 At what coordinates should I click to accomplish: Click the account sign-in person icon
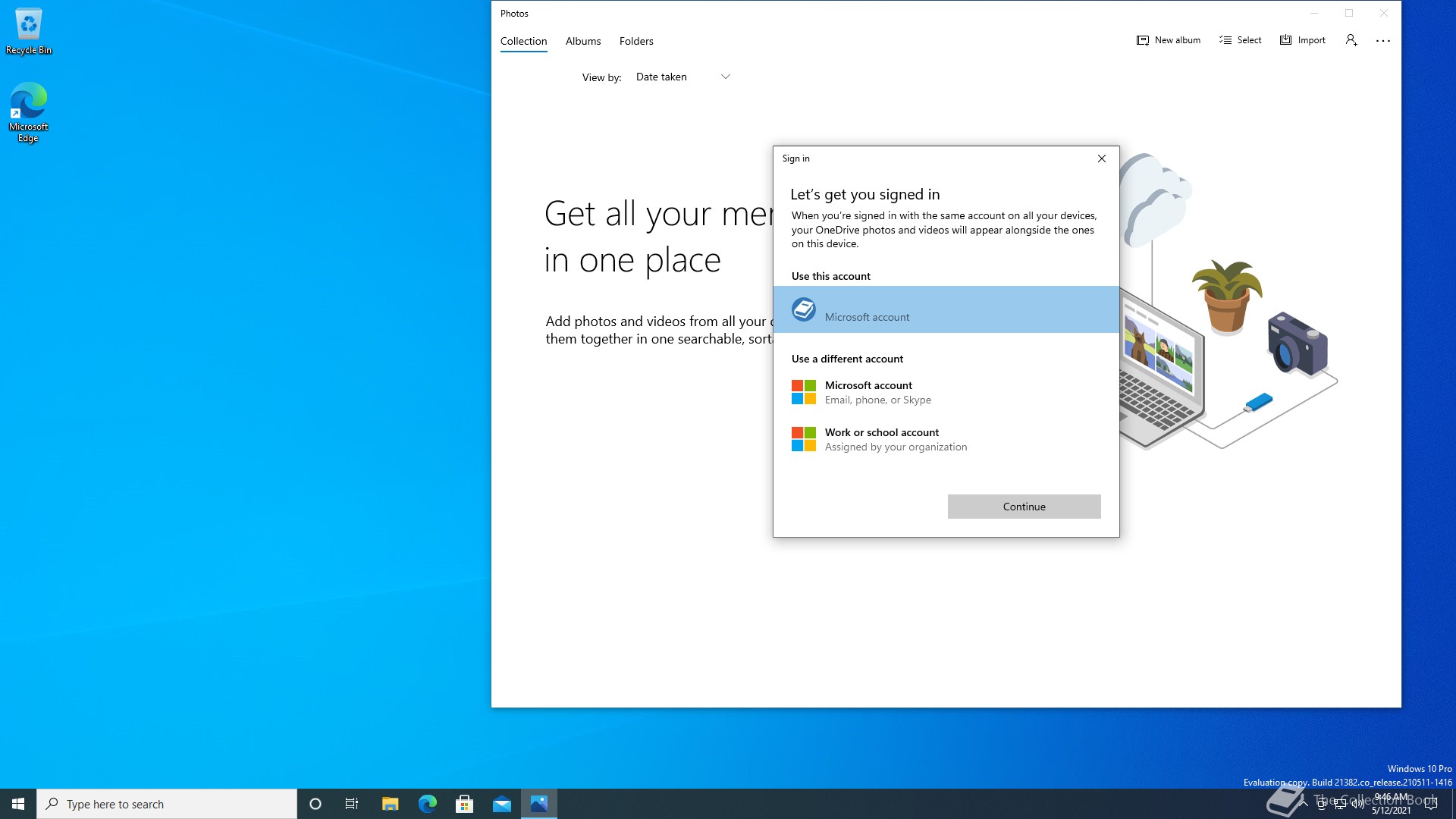tap(1351, 40)
